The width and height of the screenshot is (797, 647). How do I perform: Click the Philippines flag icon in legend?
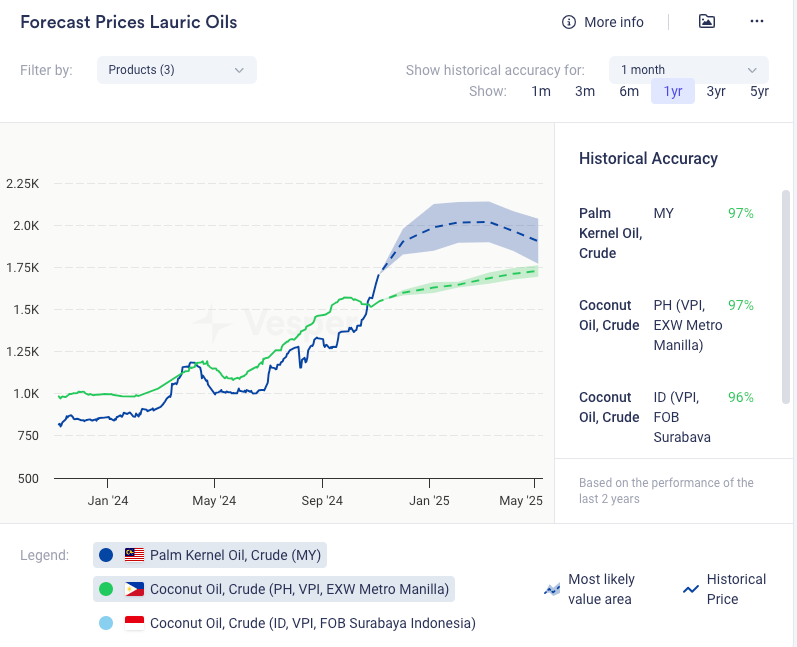[x=135, y=589]
